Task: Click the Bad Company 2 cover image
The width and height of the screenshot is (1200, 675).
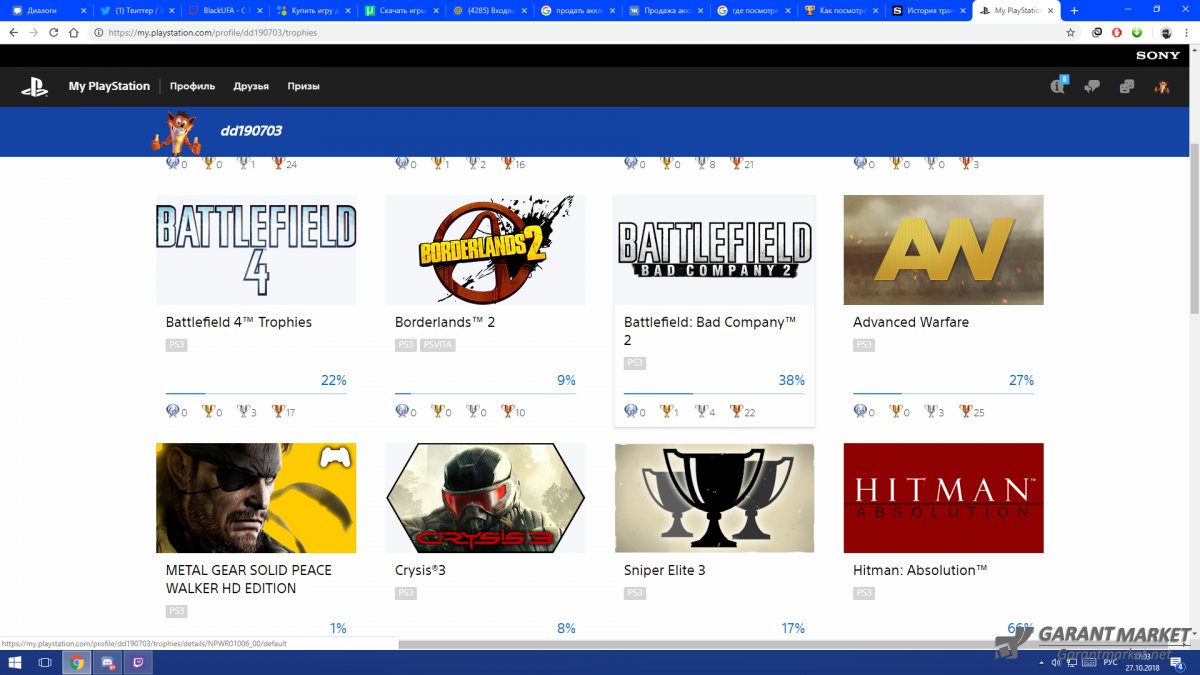Action: click(x=714, y=250)
